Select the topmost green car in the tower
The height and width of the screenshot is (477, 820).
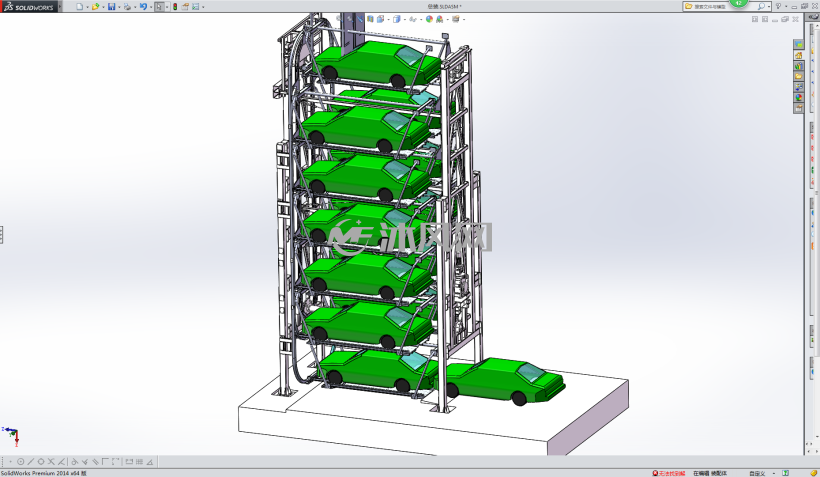pos(378,64)
